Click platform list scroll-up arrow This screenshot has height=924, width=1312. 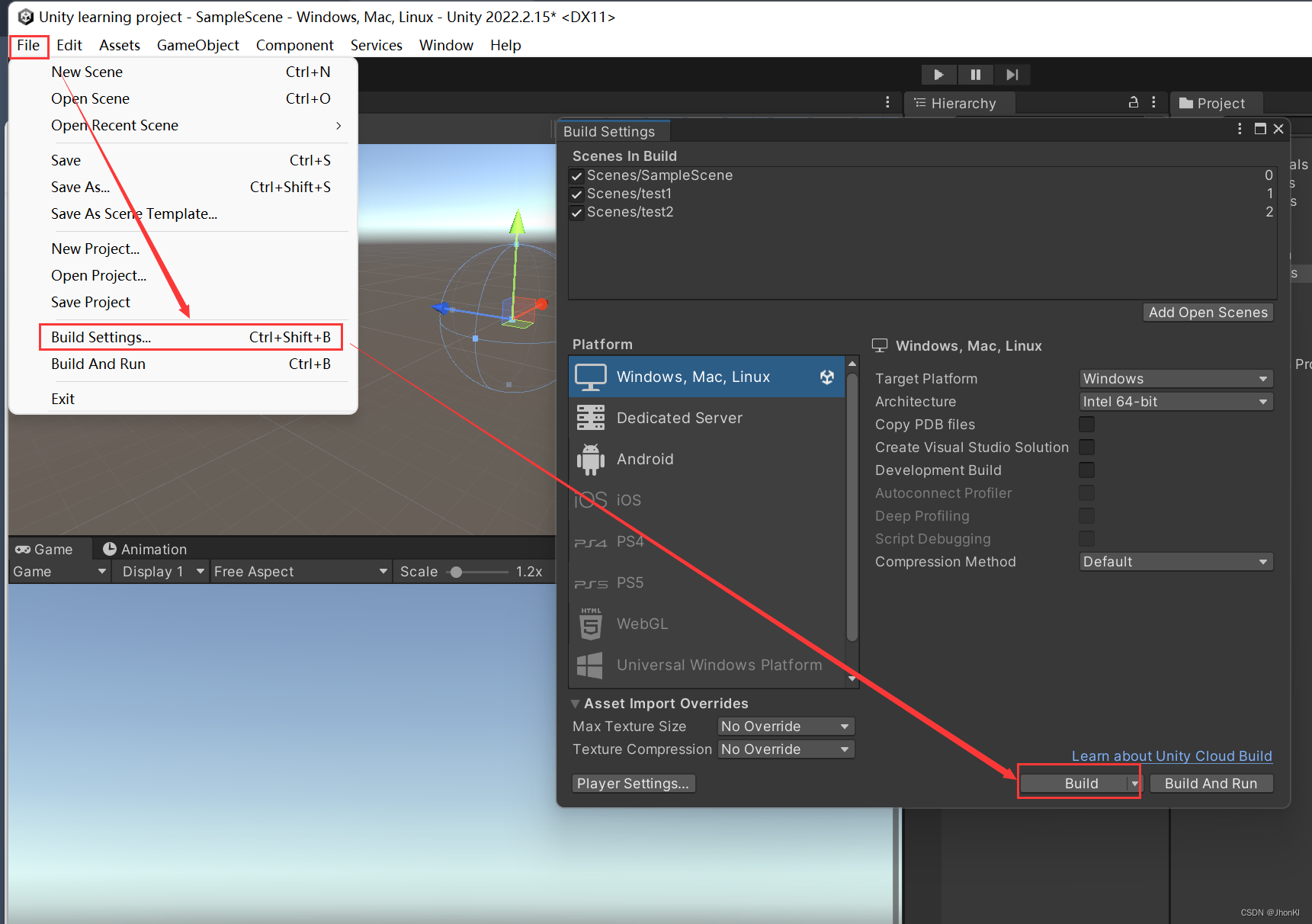coord(852,364)
